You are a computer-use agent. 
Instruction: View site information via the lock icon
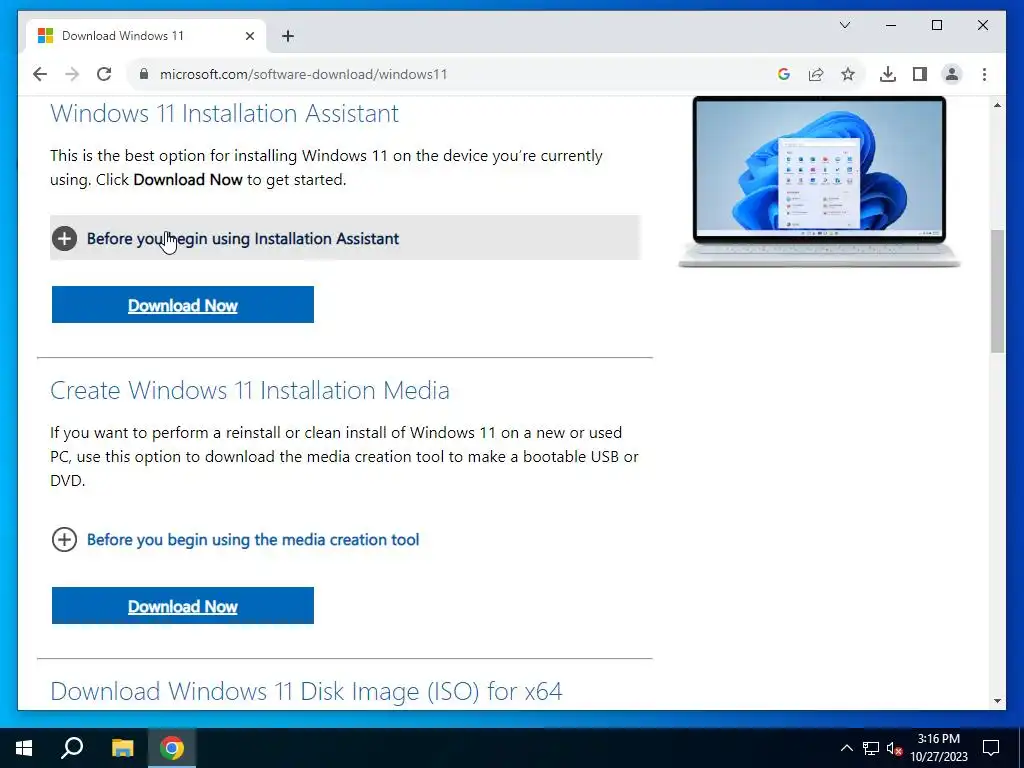point(144,74)
